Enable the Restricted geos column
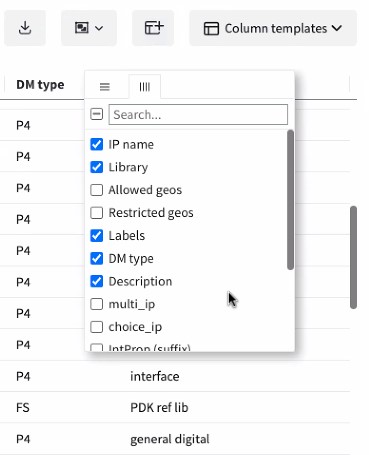 click(x=97, y=213)
